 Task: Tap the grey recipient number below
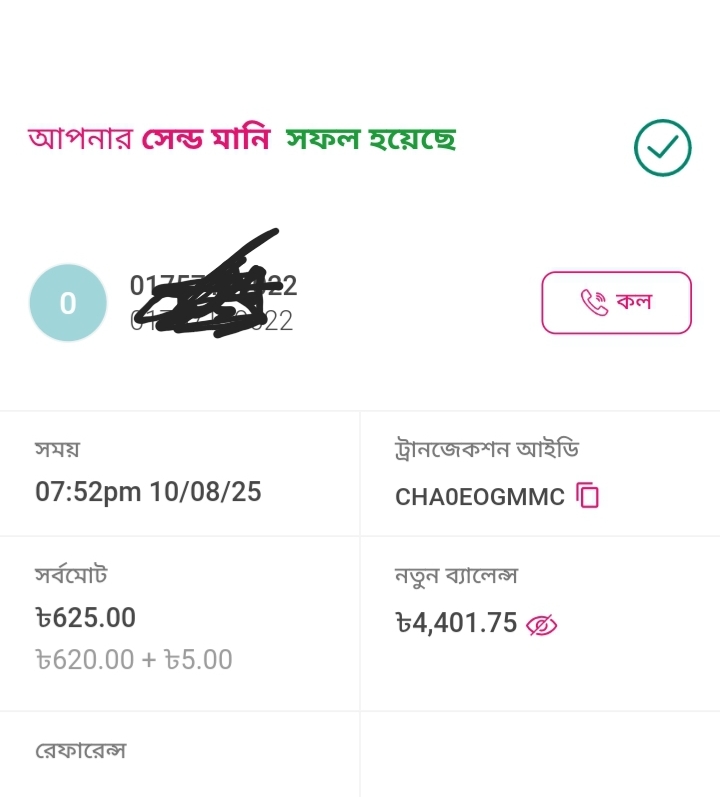pyautogui.click(x=212, y=321)
